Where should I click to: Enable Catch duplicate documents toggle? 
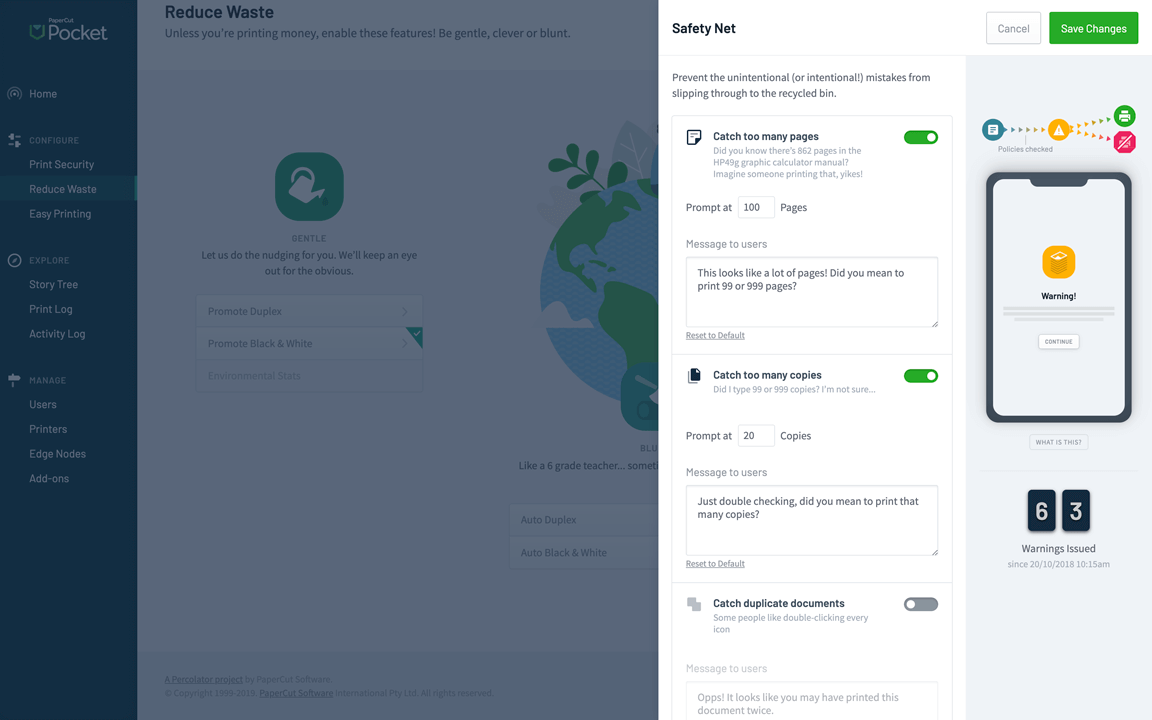[x=920, y=604]
